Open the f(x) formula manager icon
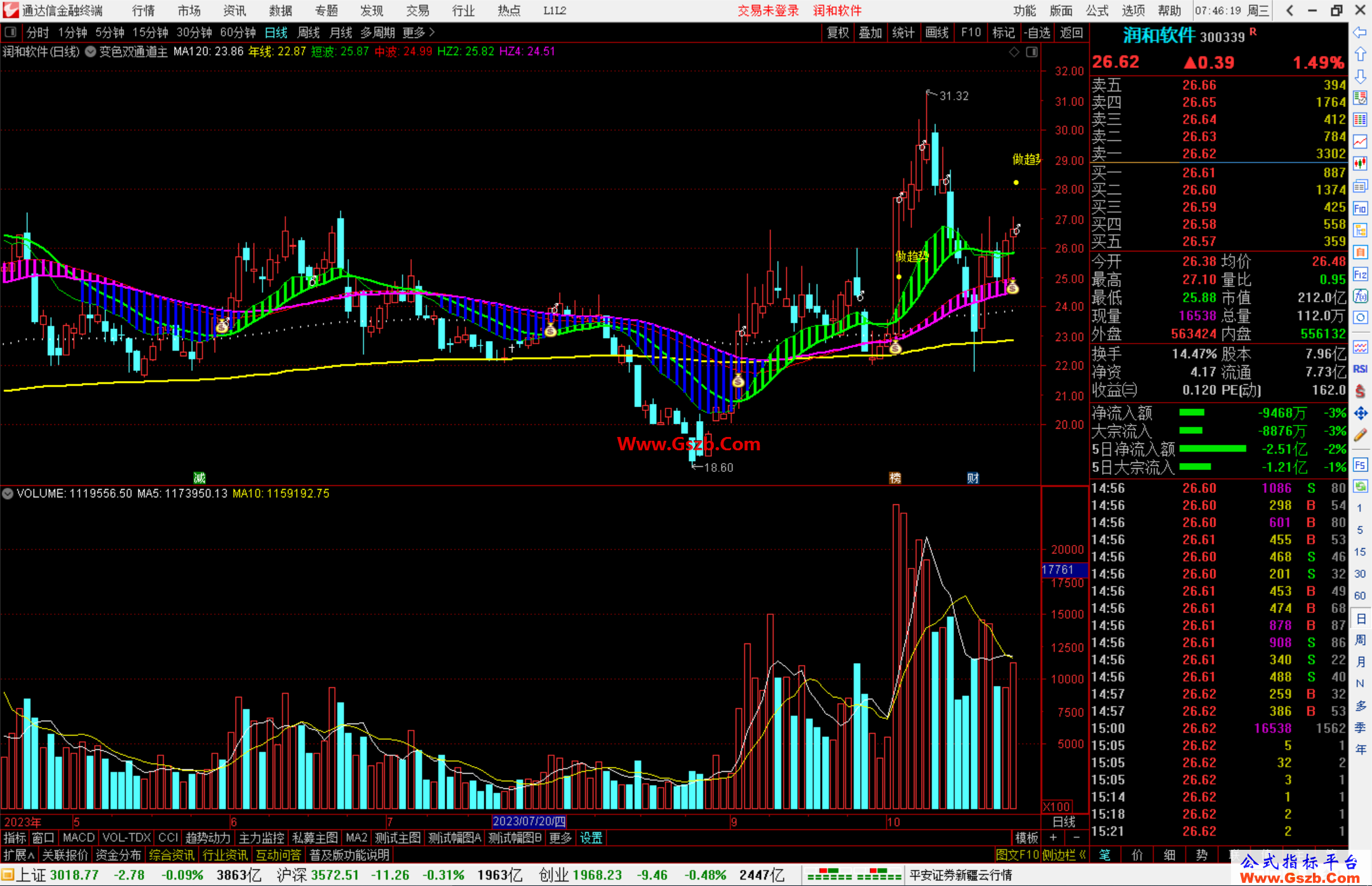This screenshot has width=1372, height=886. pos(1360,296)
